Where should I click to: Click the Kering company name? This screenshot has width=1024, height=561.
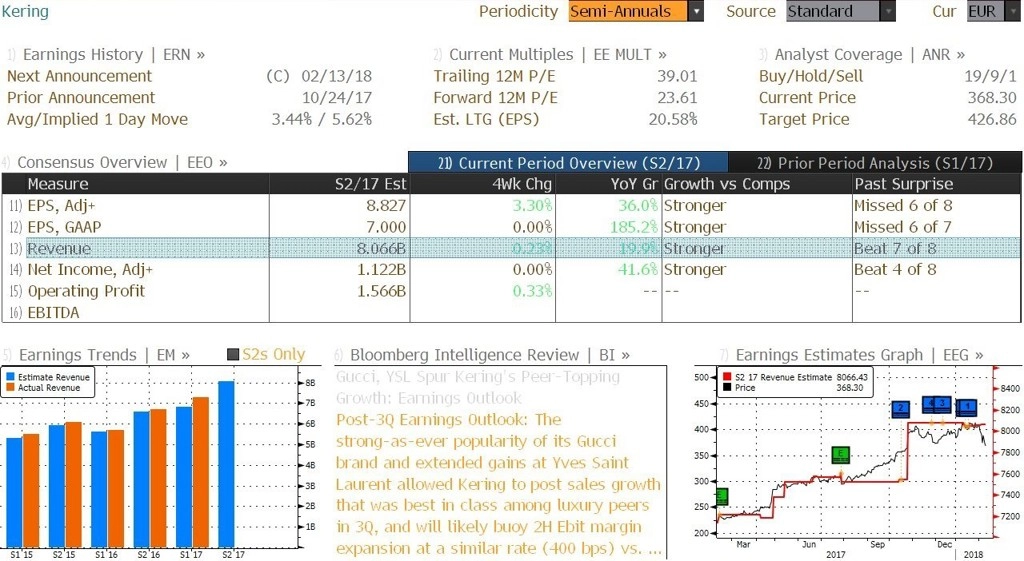[x=25, y=11]
